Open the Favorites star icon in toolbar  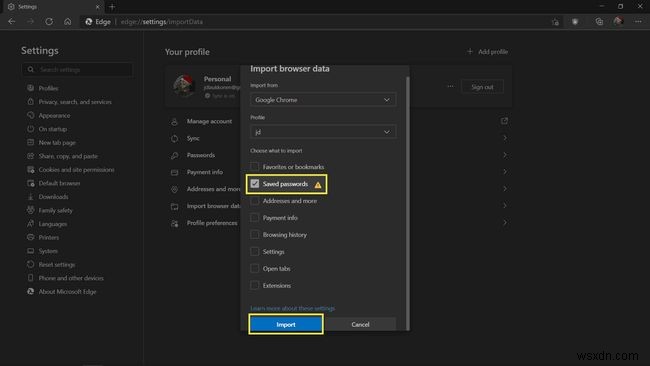point(555,22)
